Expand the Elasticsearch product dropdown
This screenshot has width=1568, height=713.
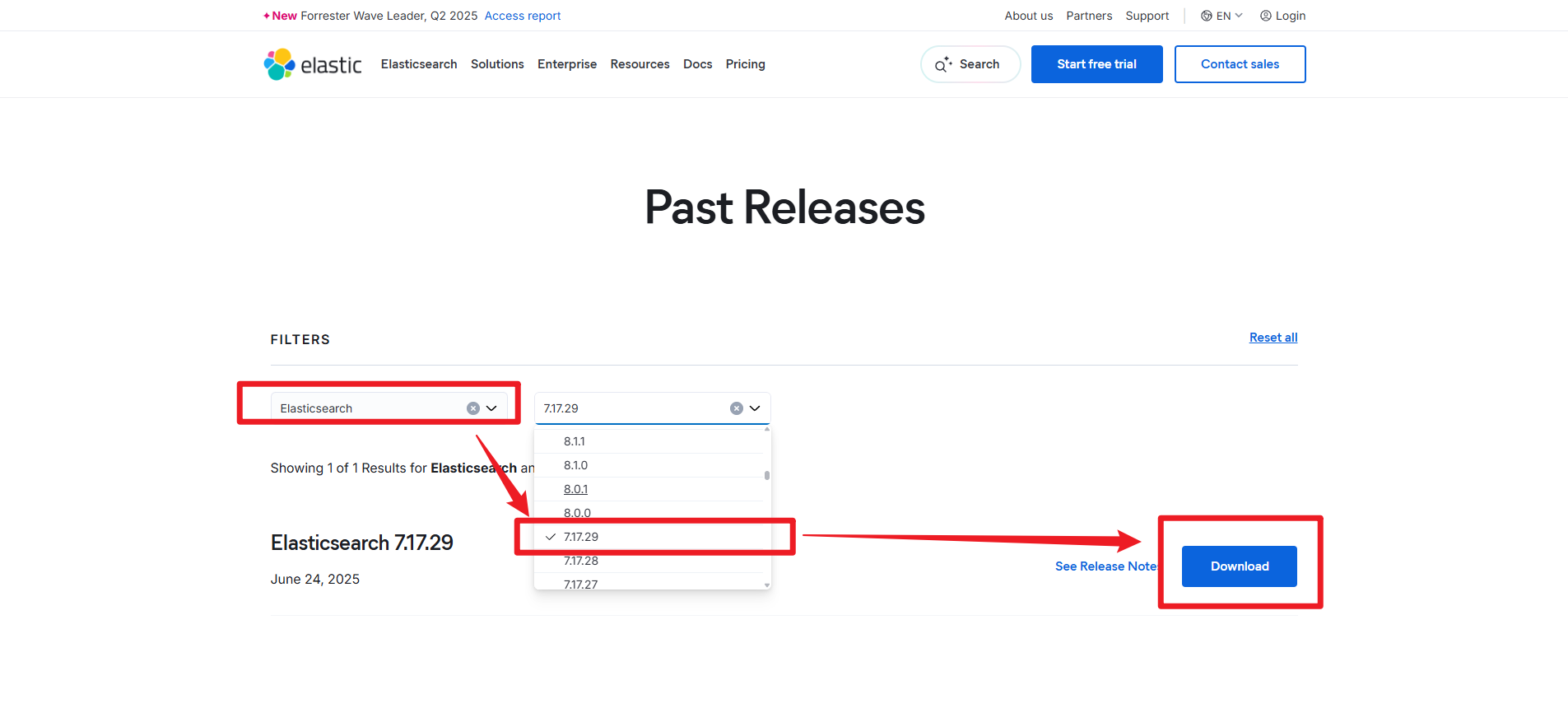[x=491, y=408]
